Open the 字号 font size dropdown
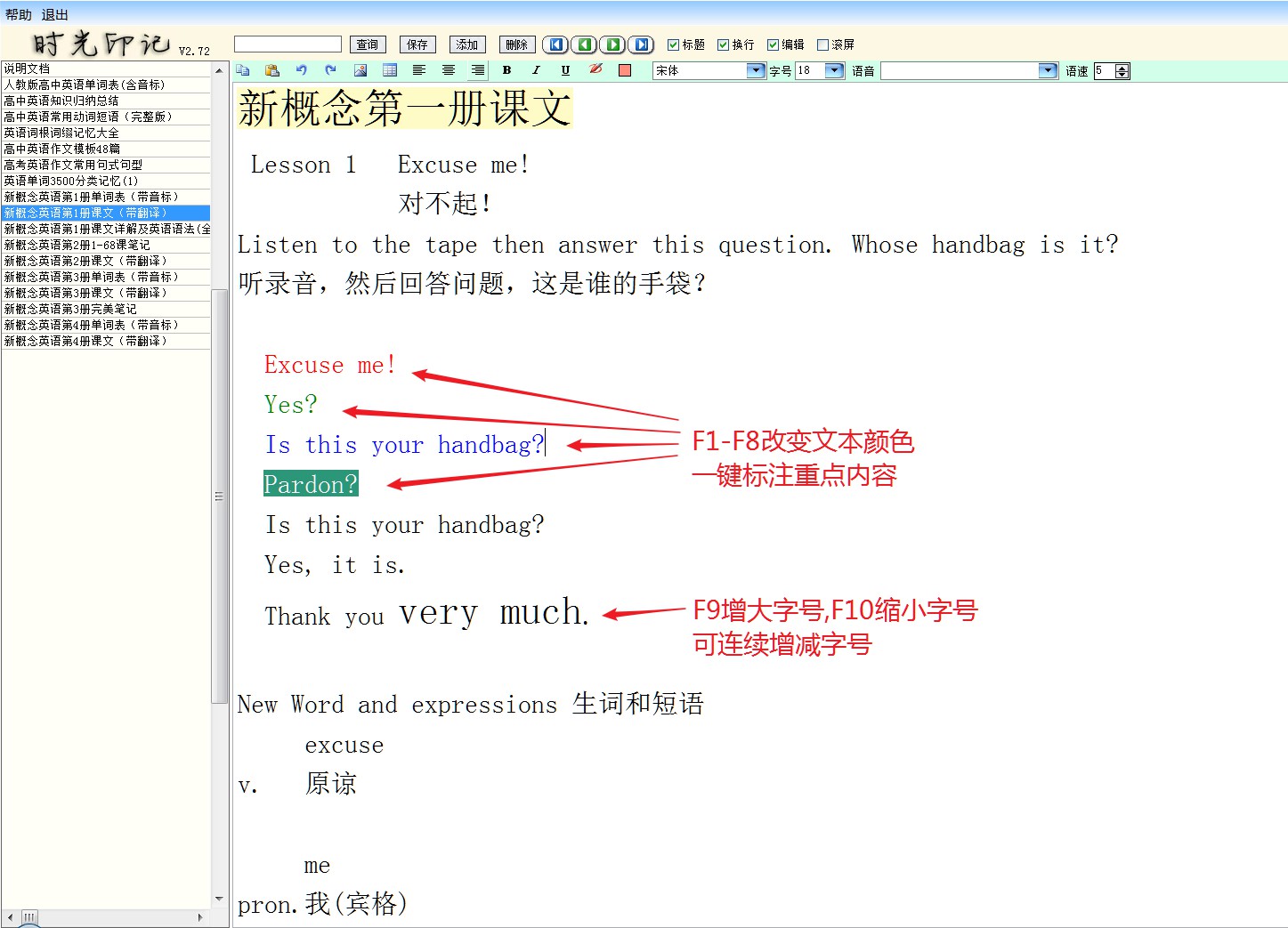 [834, 70]
